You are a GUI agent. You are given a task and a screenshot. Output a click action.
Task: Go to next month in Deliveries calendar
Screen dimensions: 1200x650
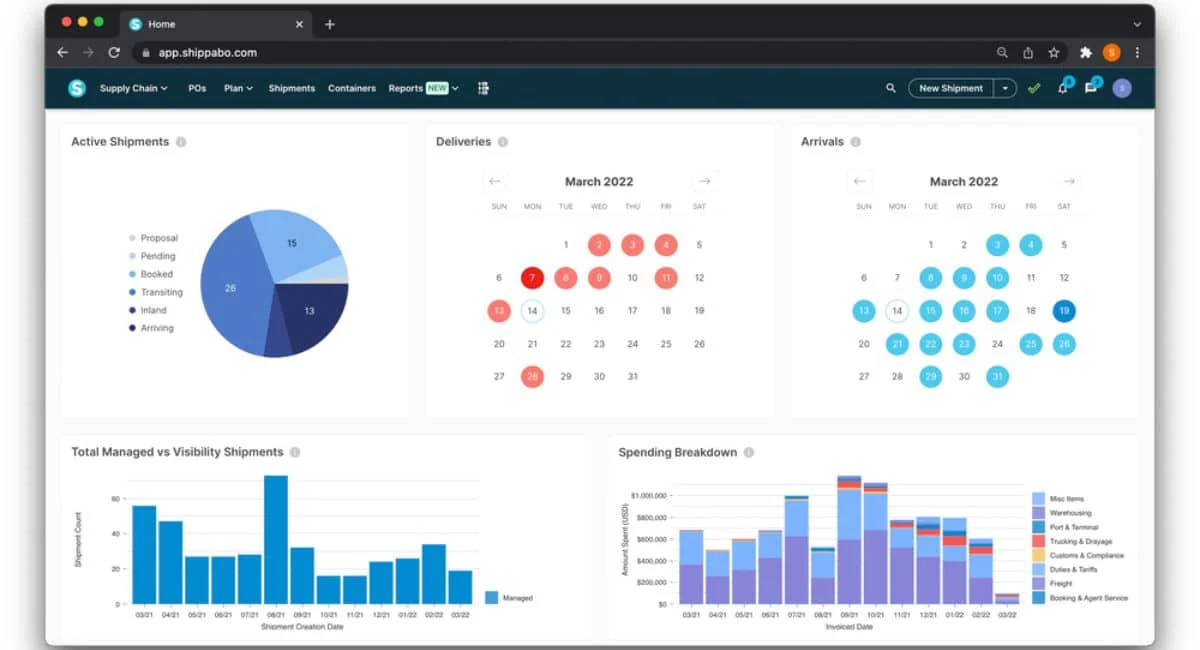(x=704, y=181)
